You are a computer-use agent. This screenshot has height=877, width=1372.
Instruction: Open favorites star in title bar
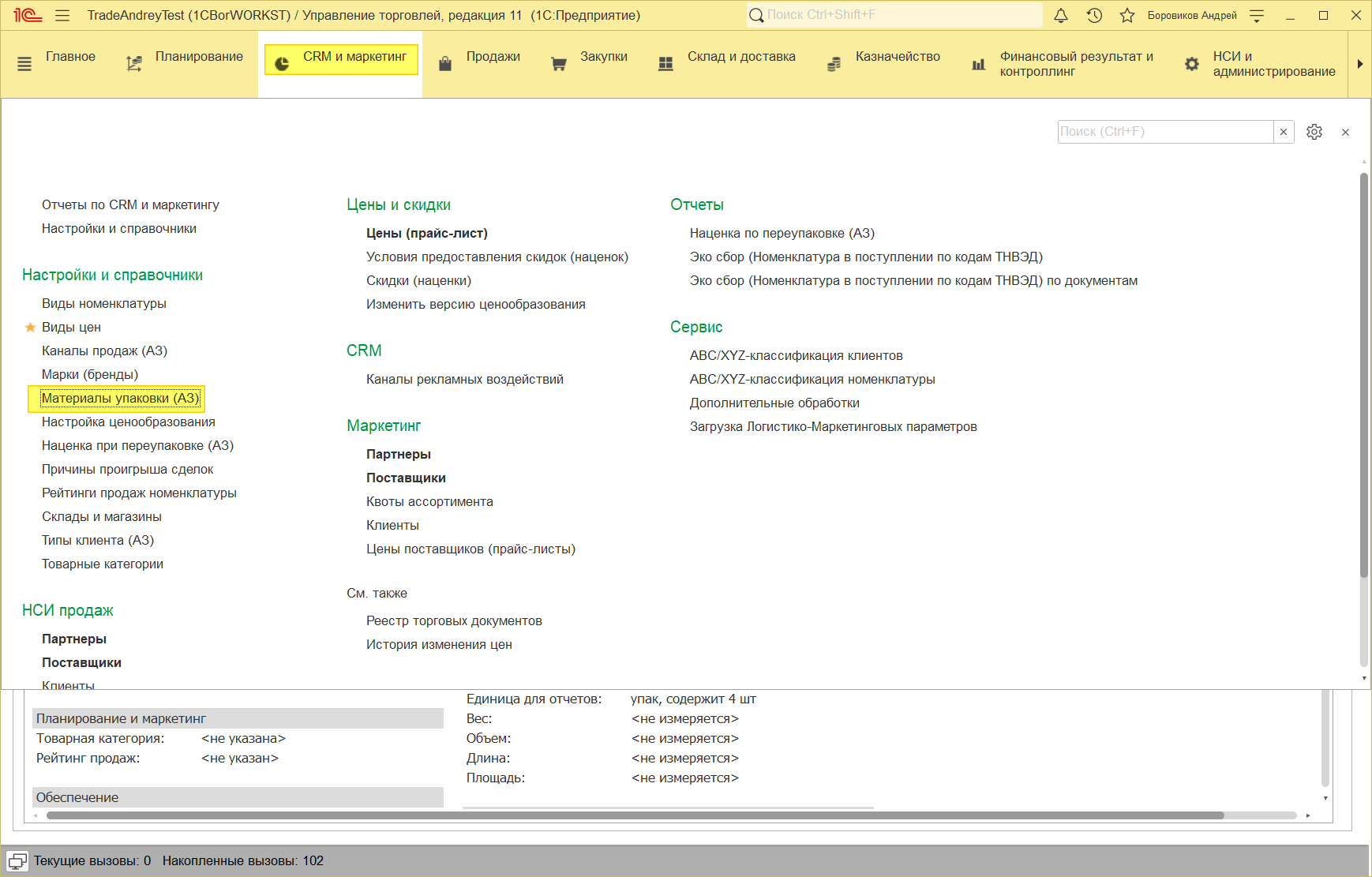click(1127, 15)
